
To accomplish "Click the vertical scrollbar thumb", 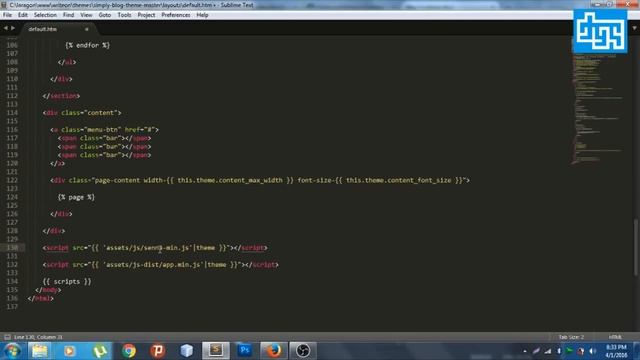I will click(636, 247).
